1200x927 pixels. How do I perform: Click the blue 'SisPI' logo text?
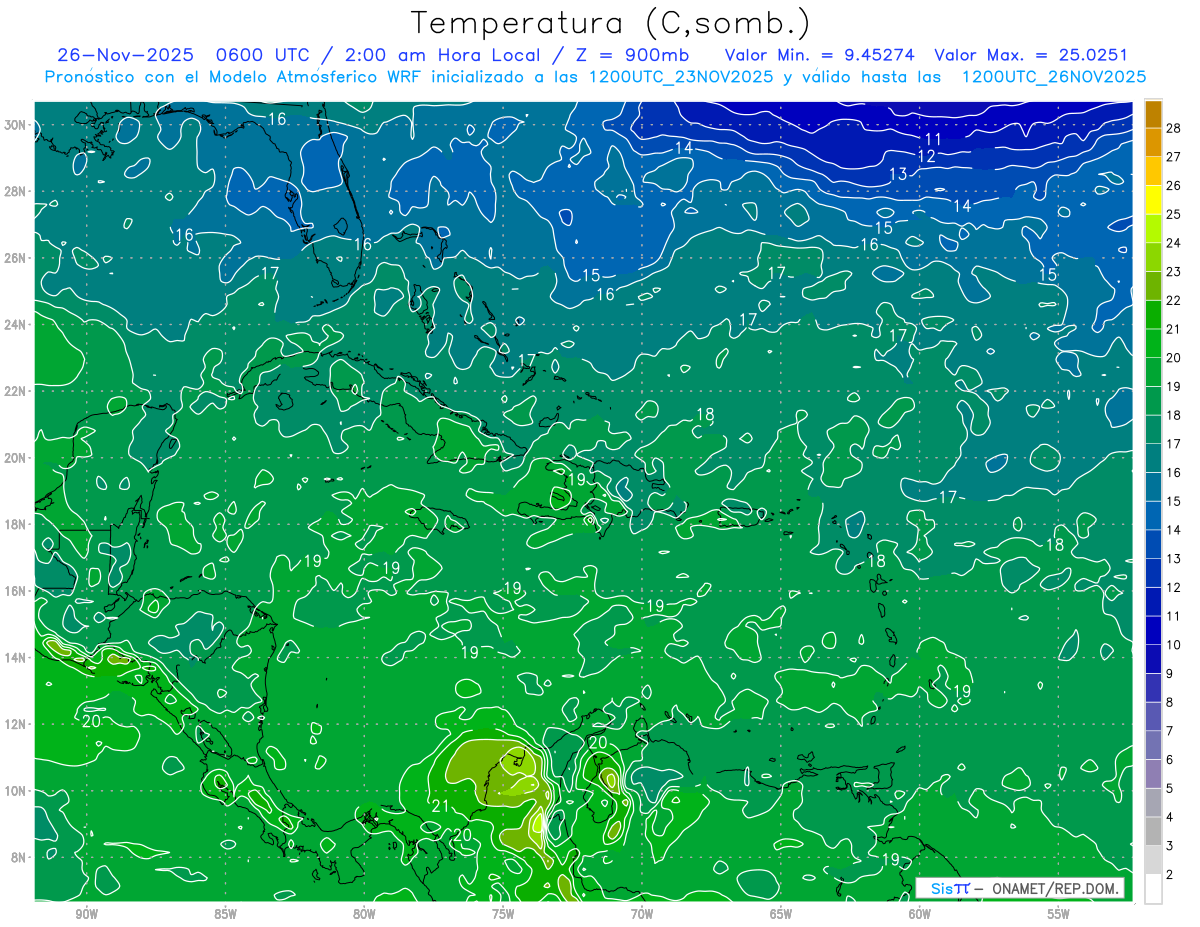click(x=950, y=888)
